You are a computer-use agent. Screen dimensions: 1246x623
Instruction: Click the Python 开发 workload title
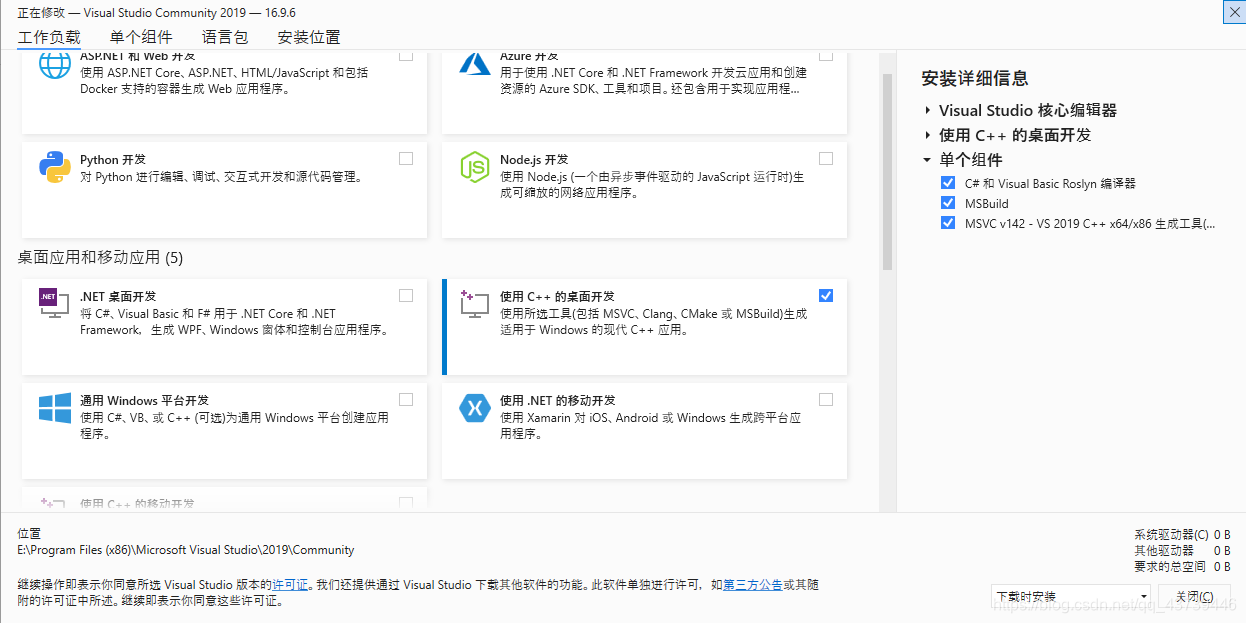click(113, 159)
